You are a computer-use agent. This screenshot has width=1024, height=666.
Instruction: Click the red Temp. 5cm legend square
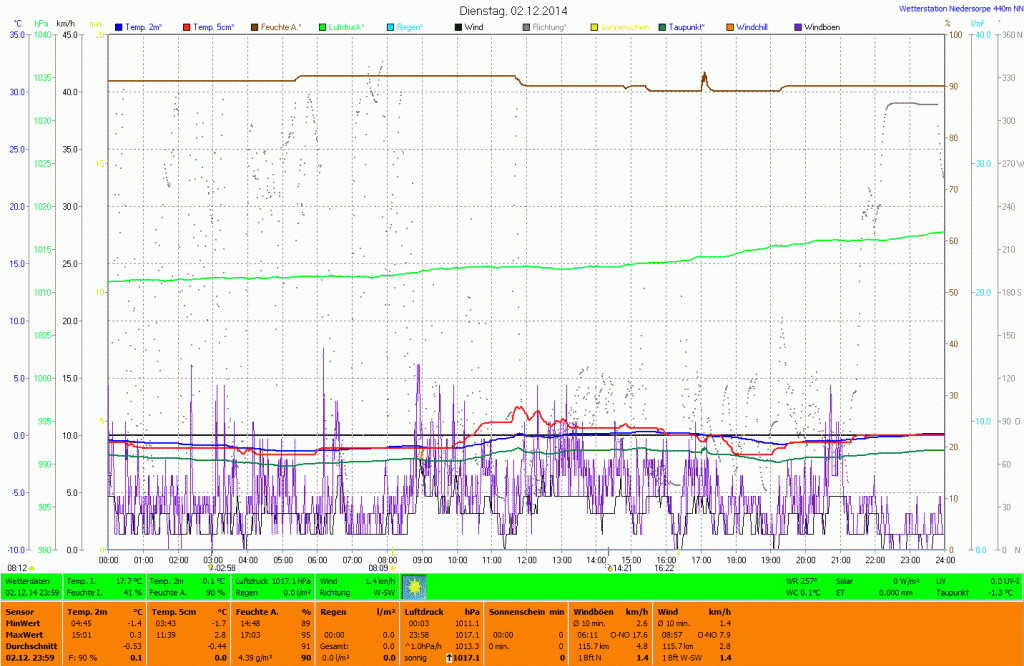coord(187,26)
